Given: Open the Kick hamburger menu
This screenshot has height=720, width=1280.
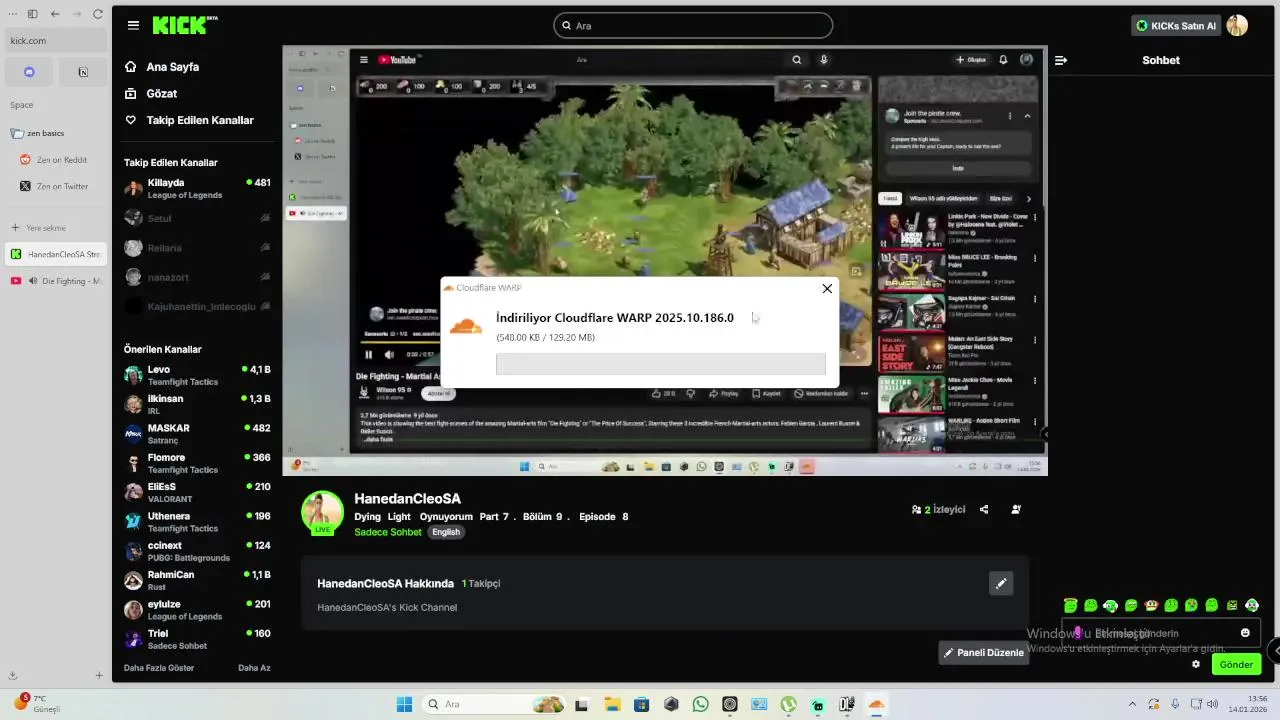Looking at the screenshot, I should pos(133,26).
